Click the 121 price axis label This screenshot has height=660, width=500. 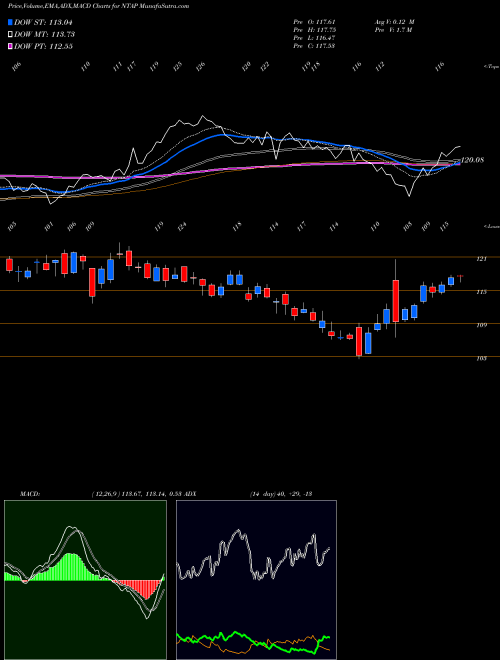coord(482,259)
